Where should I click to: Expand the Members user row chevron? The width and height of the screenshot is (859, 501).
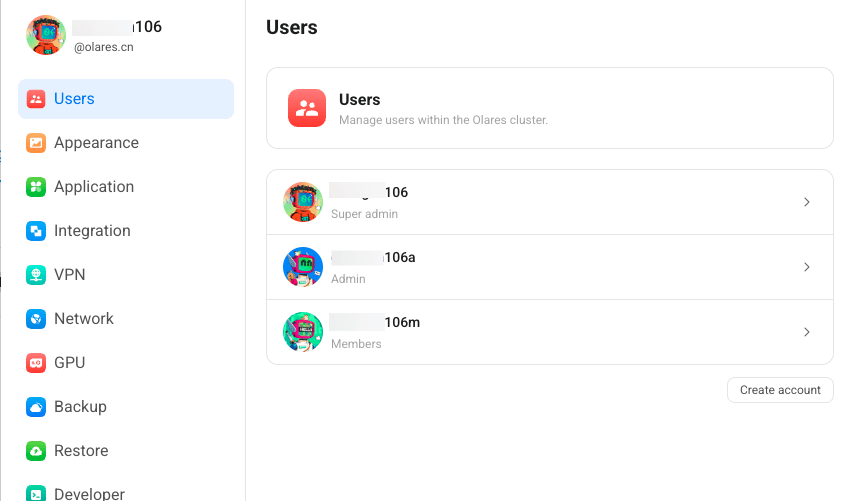(807, 332)
